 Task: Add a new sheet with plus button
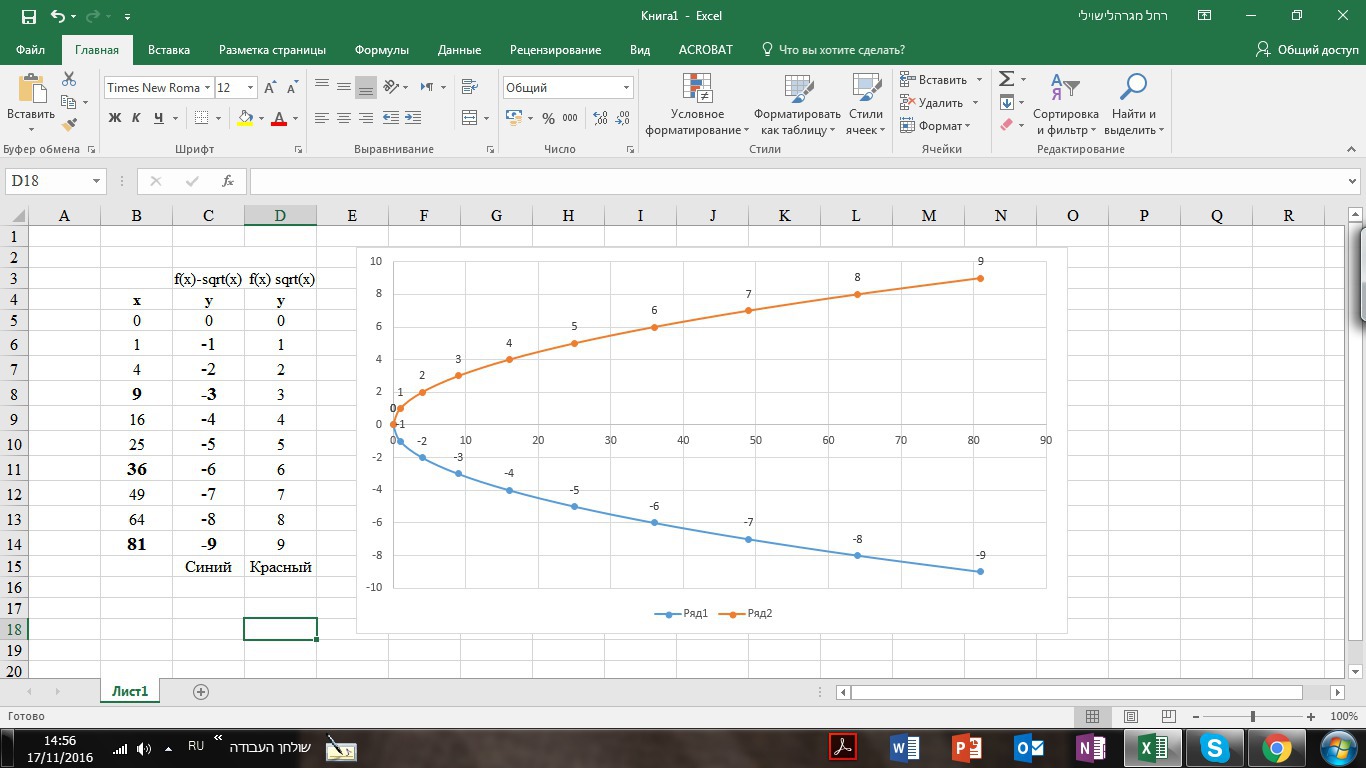point(200,691)
